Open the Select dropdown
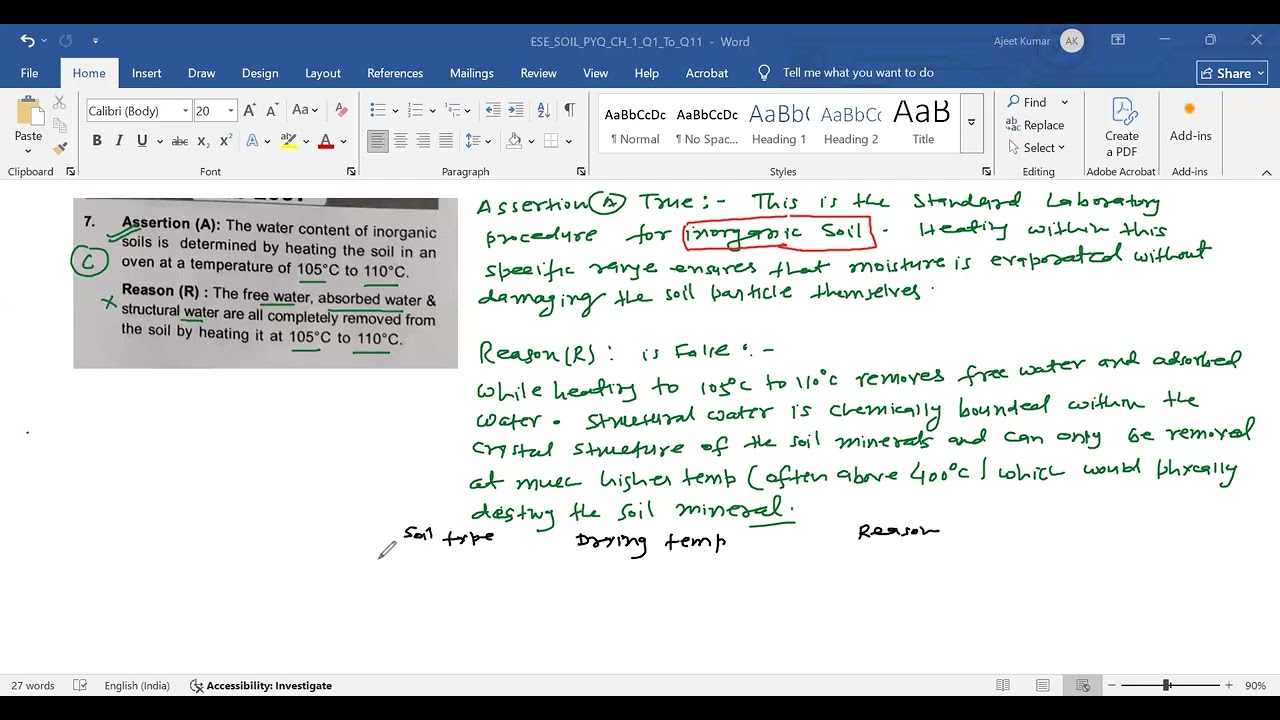The width and height of the screenshot is (1280, 720). [1037, 148]
